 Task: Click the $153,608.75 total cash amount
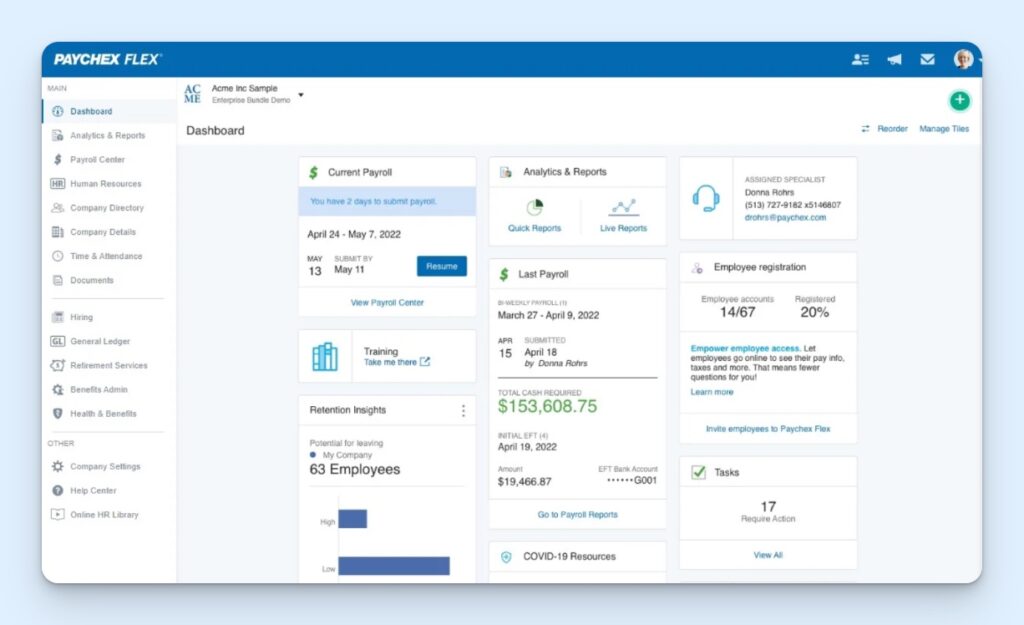point(547,406)
